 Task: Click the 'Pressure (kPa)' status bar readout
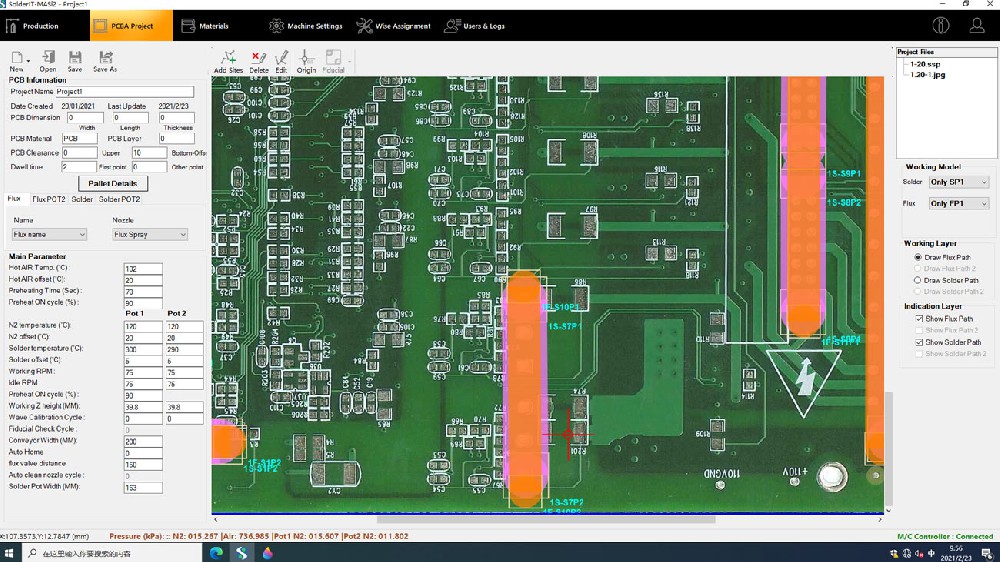click(x=258, y=536)
